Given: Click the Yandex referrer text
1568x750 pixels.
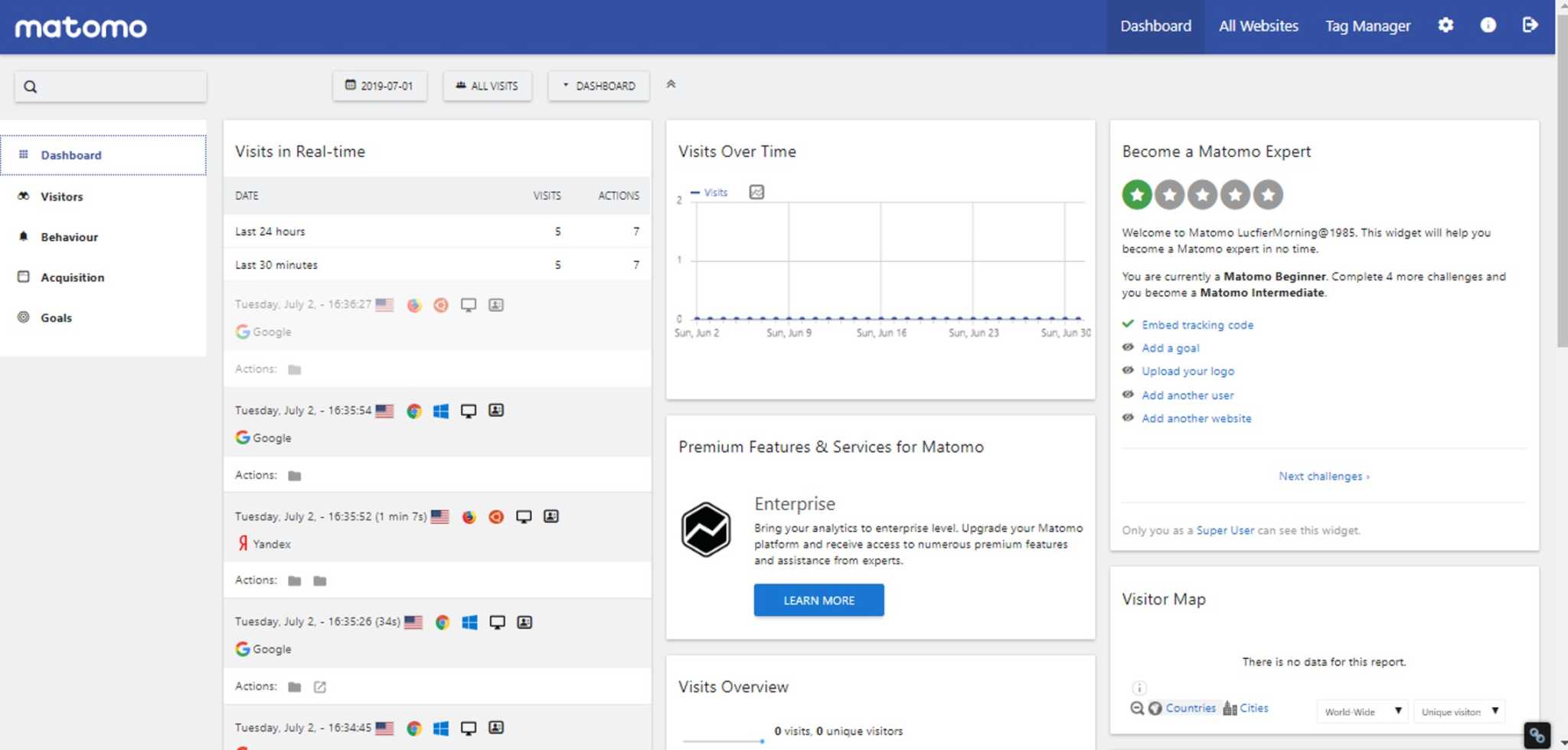Looking at the screenshot, I should pos(272,545).
